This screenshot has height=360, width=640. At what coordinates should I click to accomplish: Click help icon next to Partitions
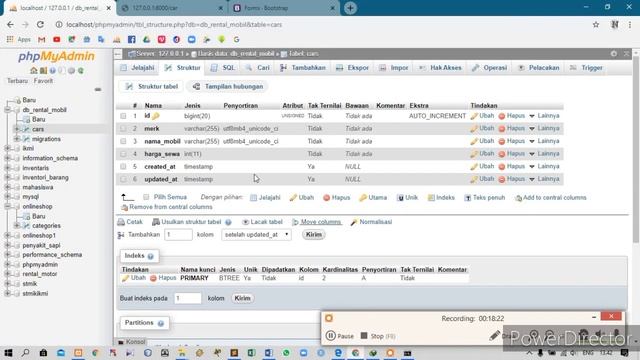point(161,323)
